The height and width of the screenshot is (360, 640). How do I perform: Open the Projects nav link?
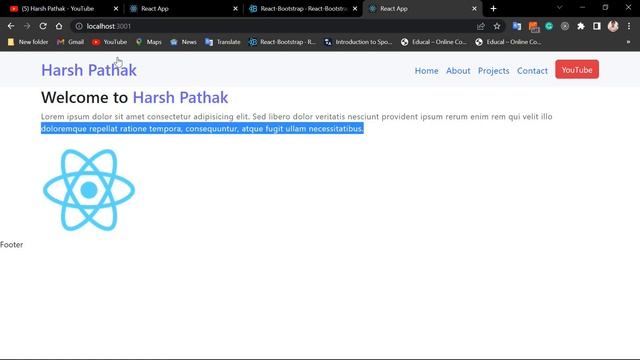click(493, 71)
